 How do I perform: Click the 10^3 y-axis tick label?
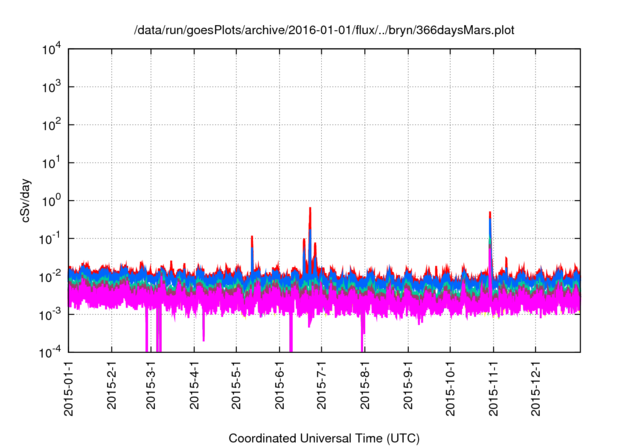click(51, 87)
